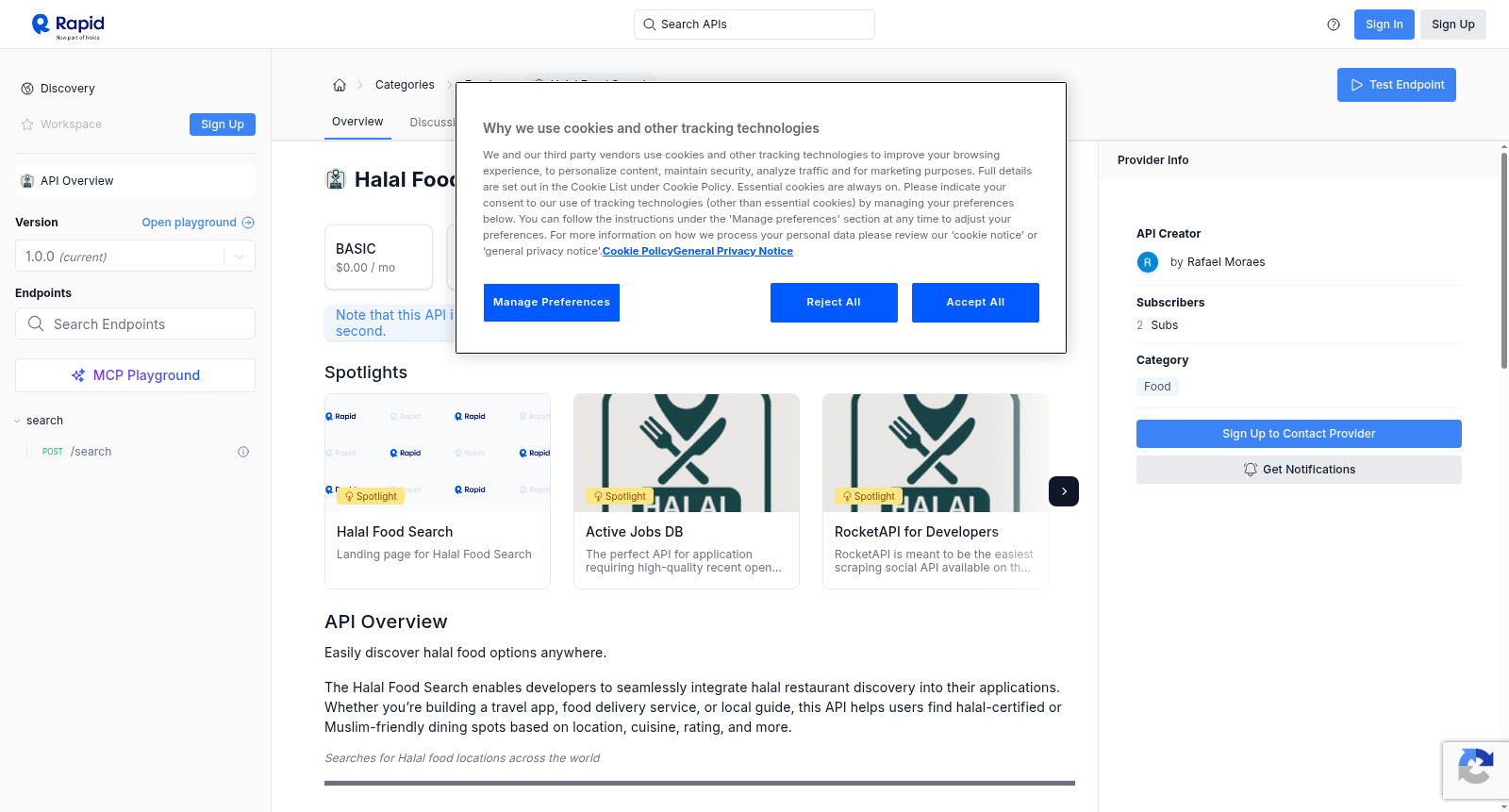Image resolution: width=1509 pixels, height=812 pixels.
Task: Click the Halal Food API logo icon
Action: [x=336, y=179]
